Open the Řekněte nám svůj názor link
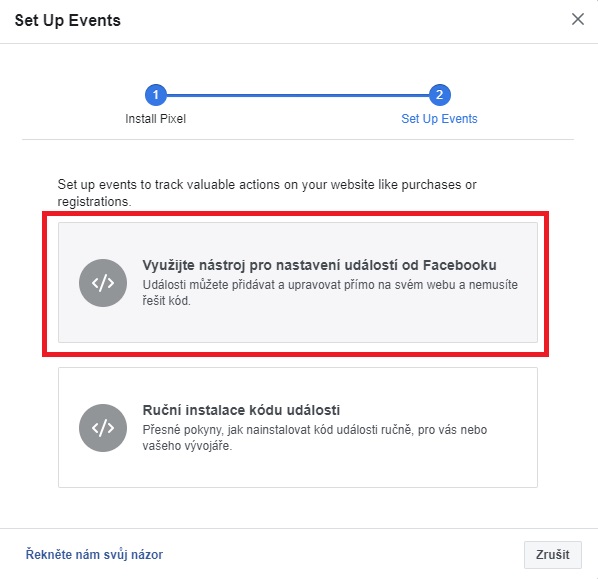 coord(94,554)
